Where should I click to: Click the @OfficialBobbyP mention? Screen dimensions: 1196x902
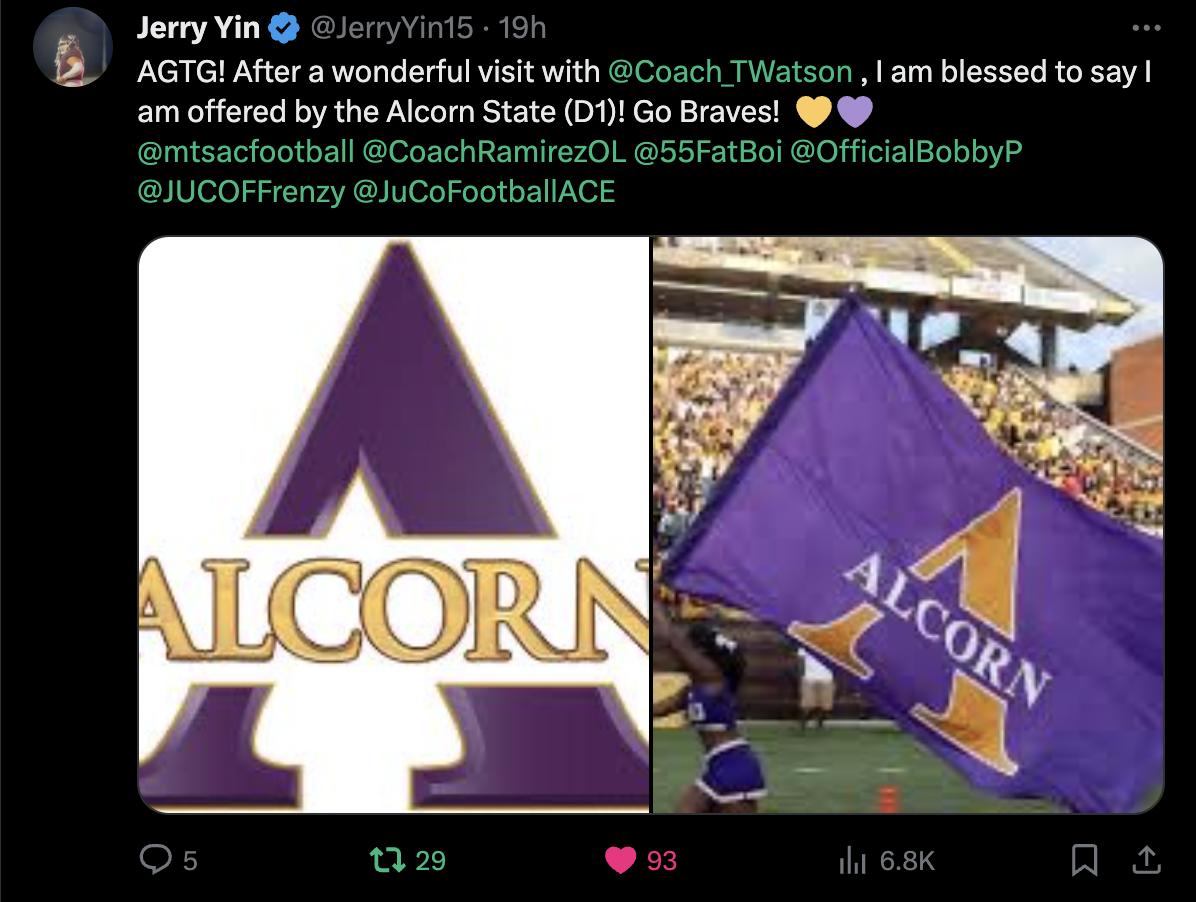pos(906,151)
